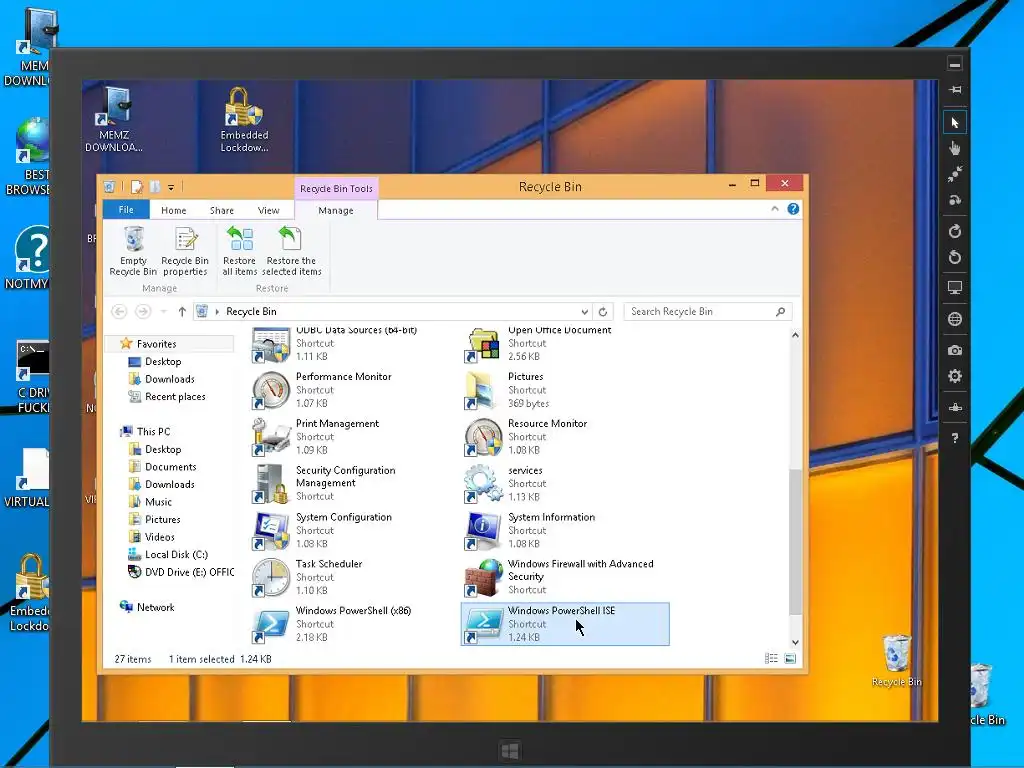Select the services shortcut gear icon
Screen dimensions: 1024x768
click(483, 484)
